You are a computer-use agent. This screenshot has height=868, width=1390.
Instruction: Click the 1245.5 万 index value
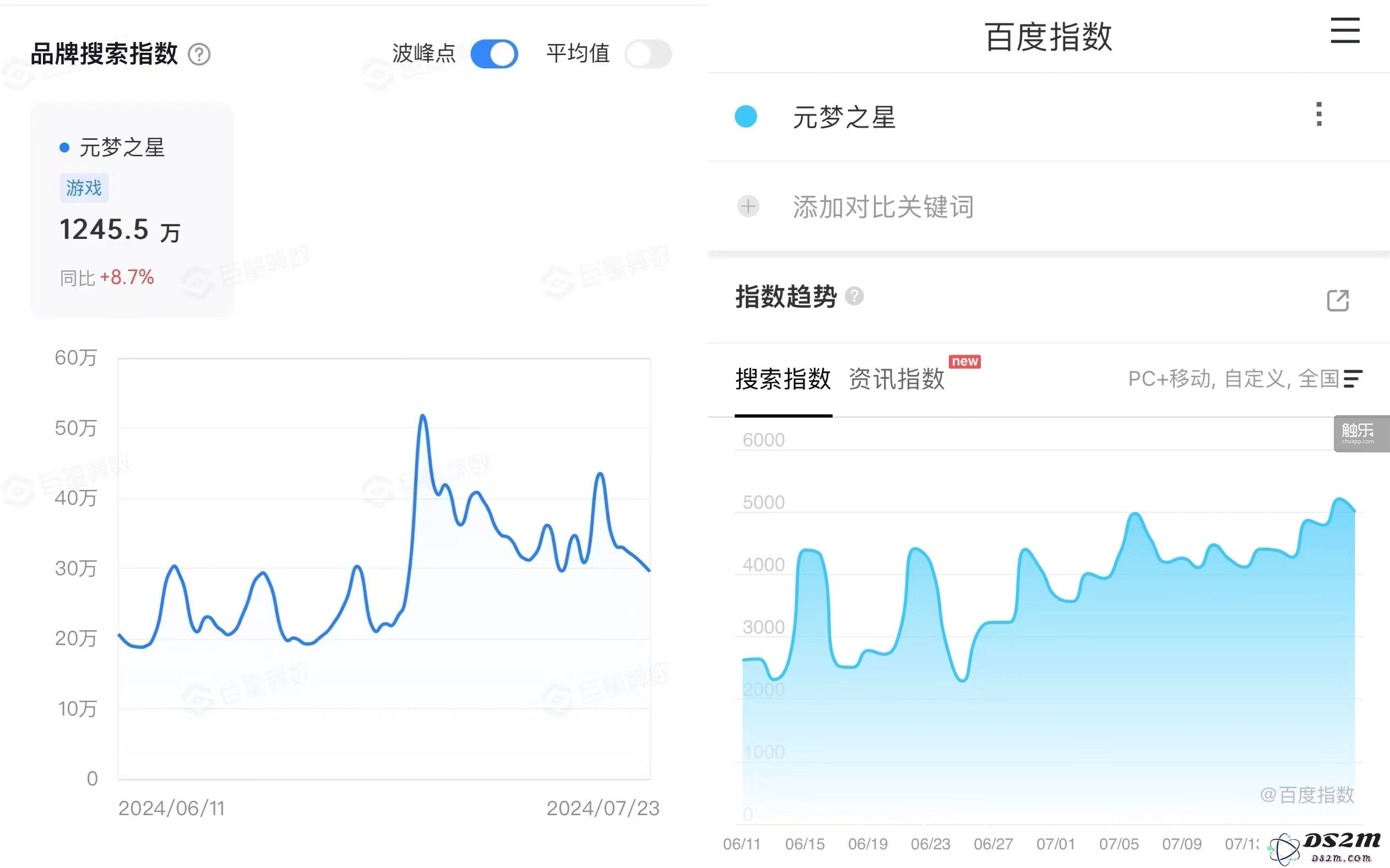point(120,230)
